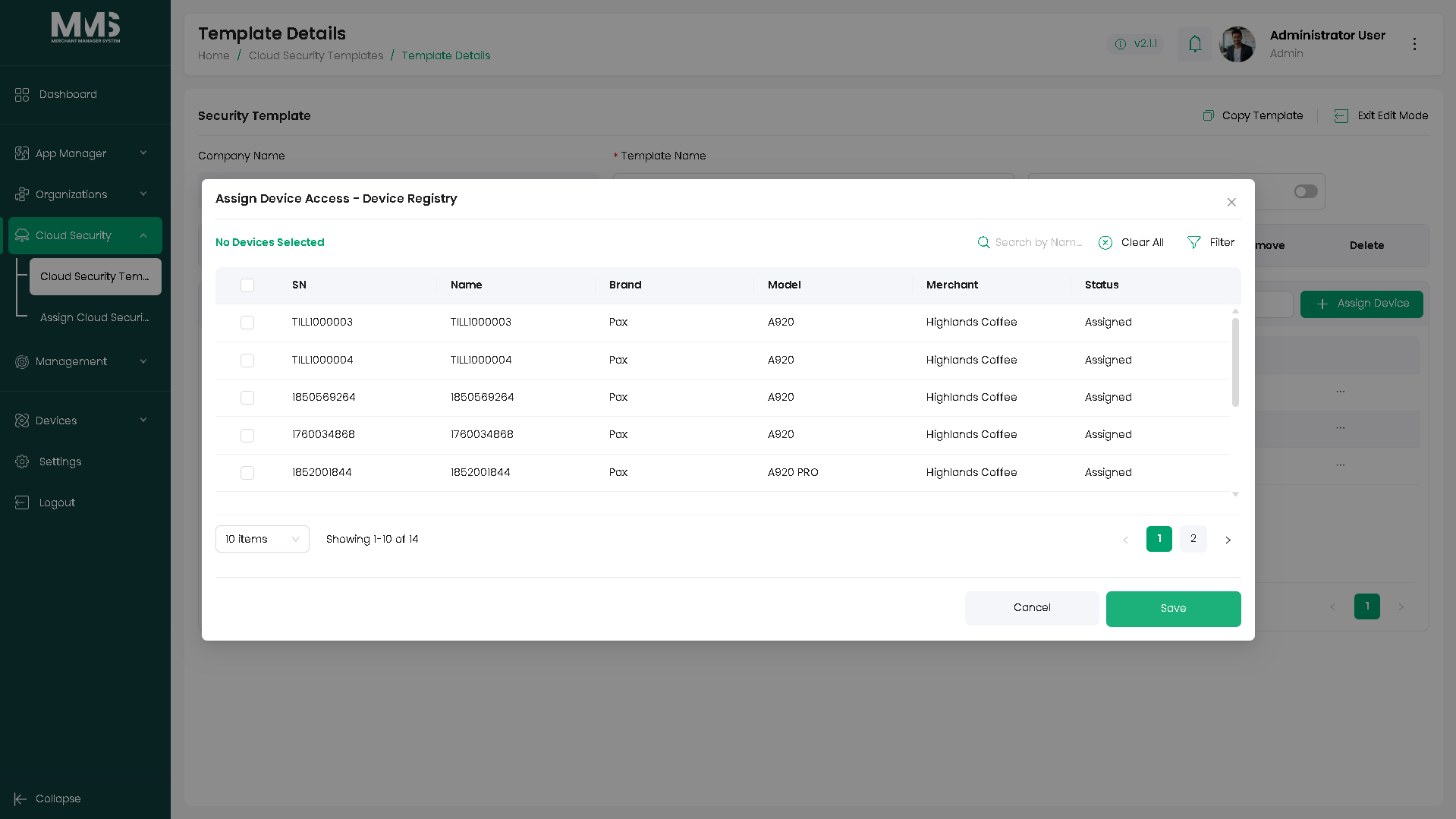Click the Management sidebar icon
Viewport: 1456px width, 819px height.
[x=22, y=361]
